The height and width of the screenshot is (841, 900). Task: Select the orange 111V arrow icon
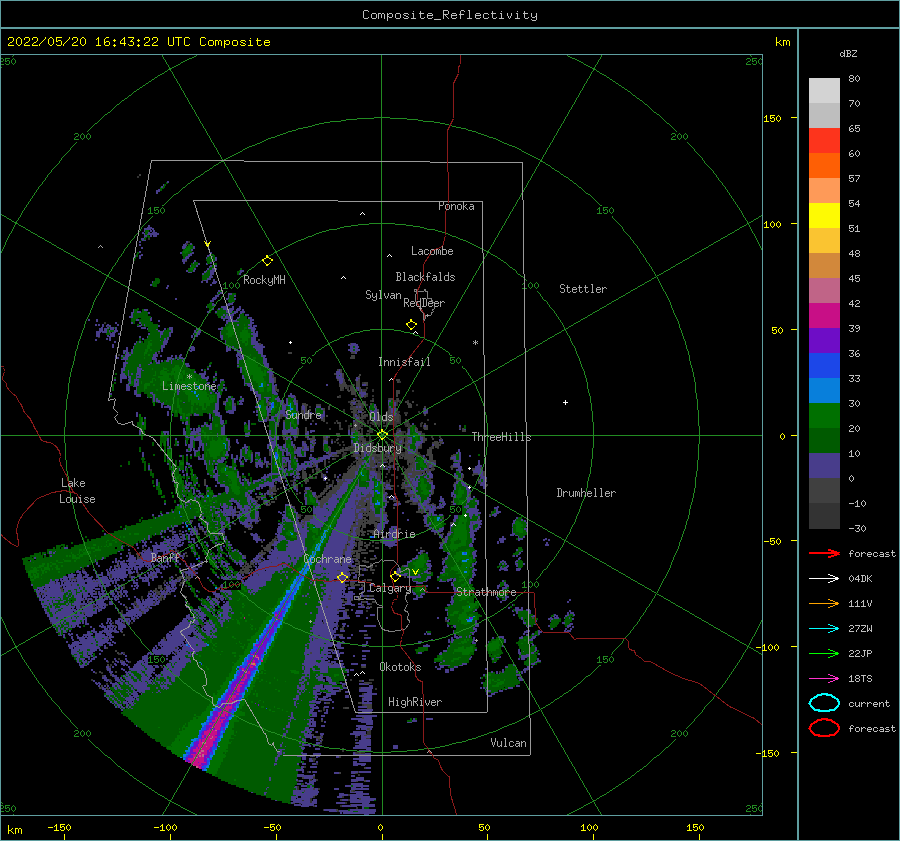pyautogui.click(x=824, y=603)
